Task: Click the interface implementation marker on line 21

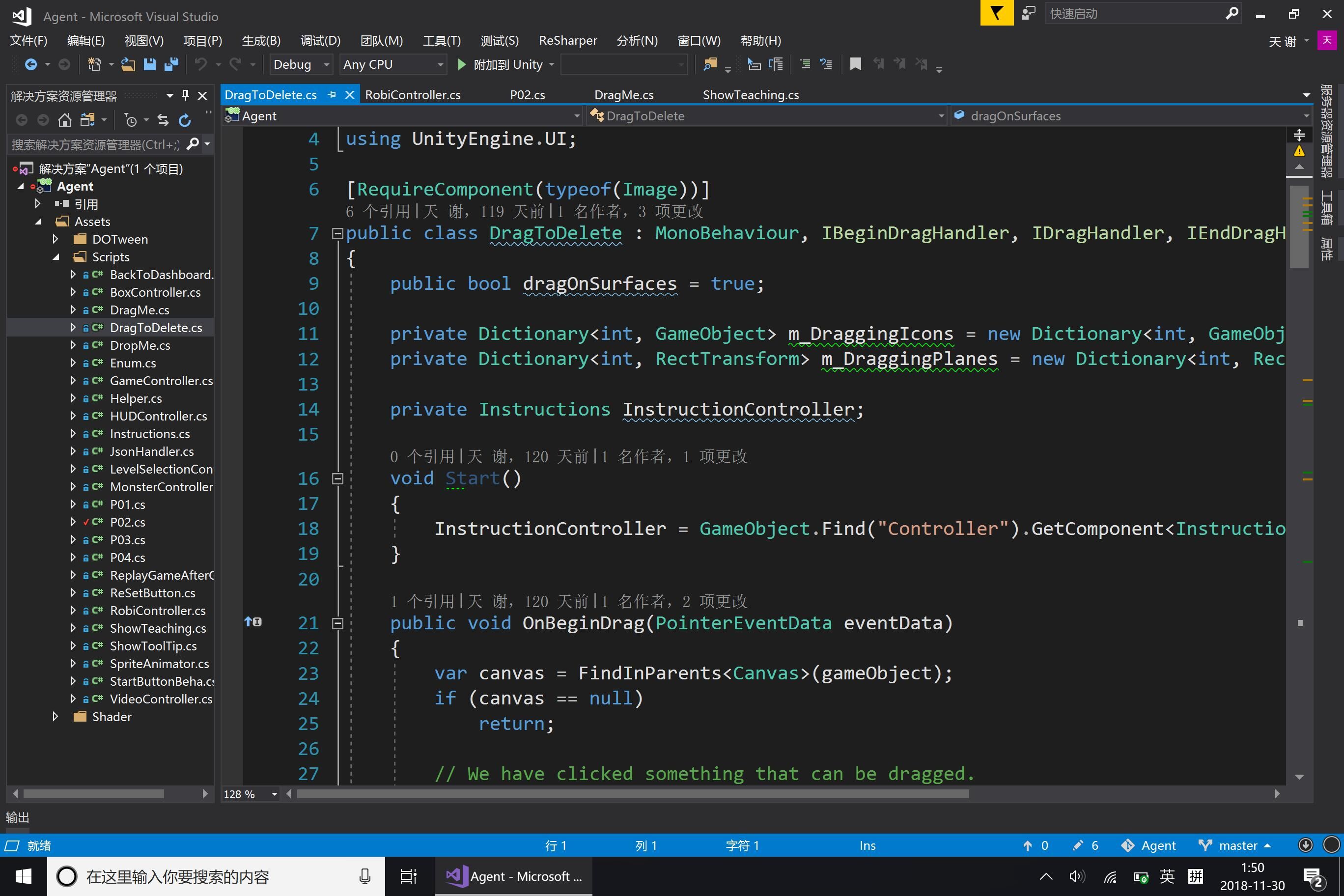Action: pyautogui.click(x=253, y=622)
